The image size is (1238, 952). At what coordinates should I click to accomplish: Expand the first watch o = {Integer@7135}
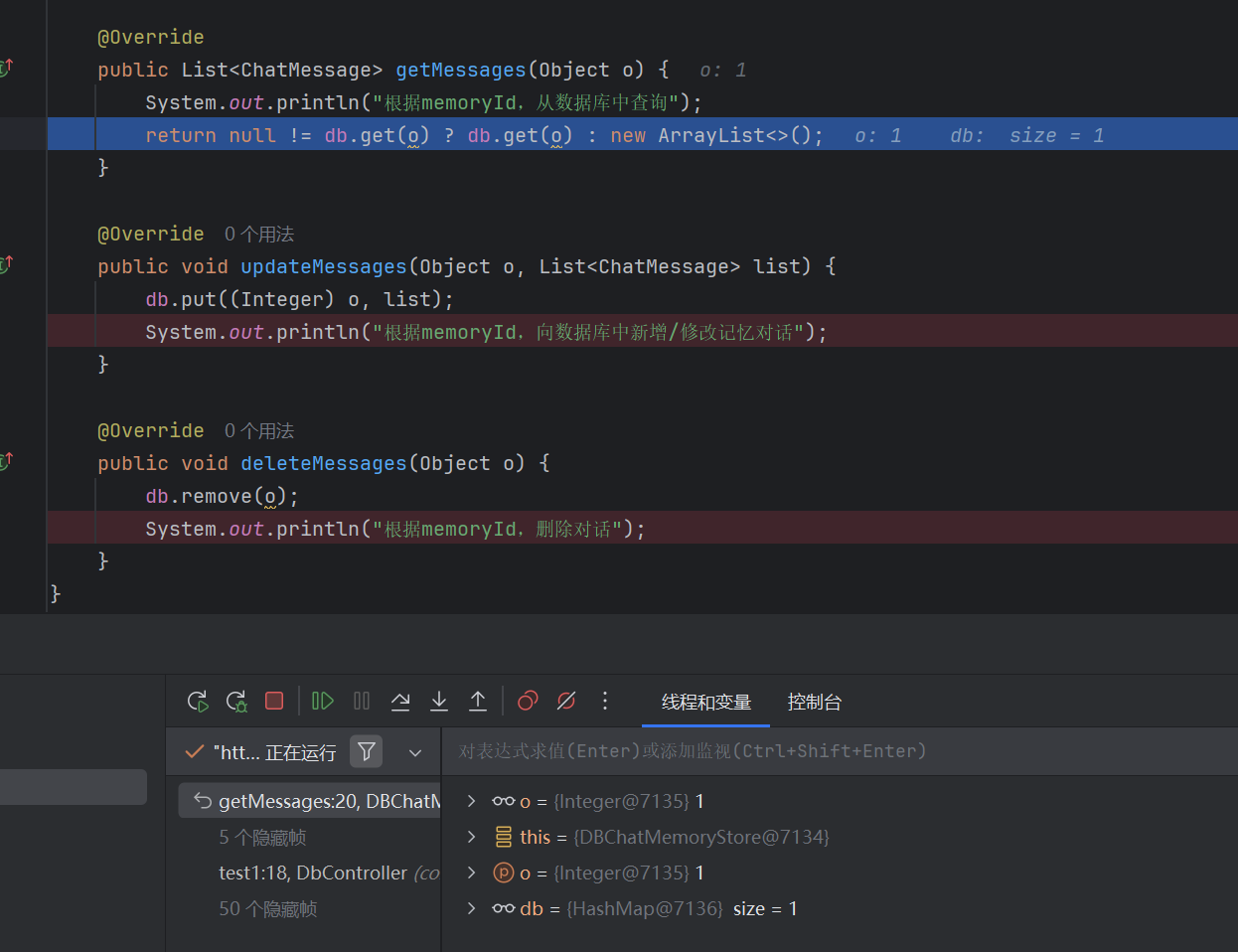(x=472, y=801)
